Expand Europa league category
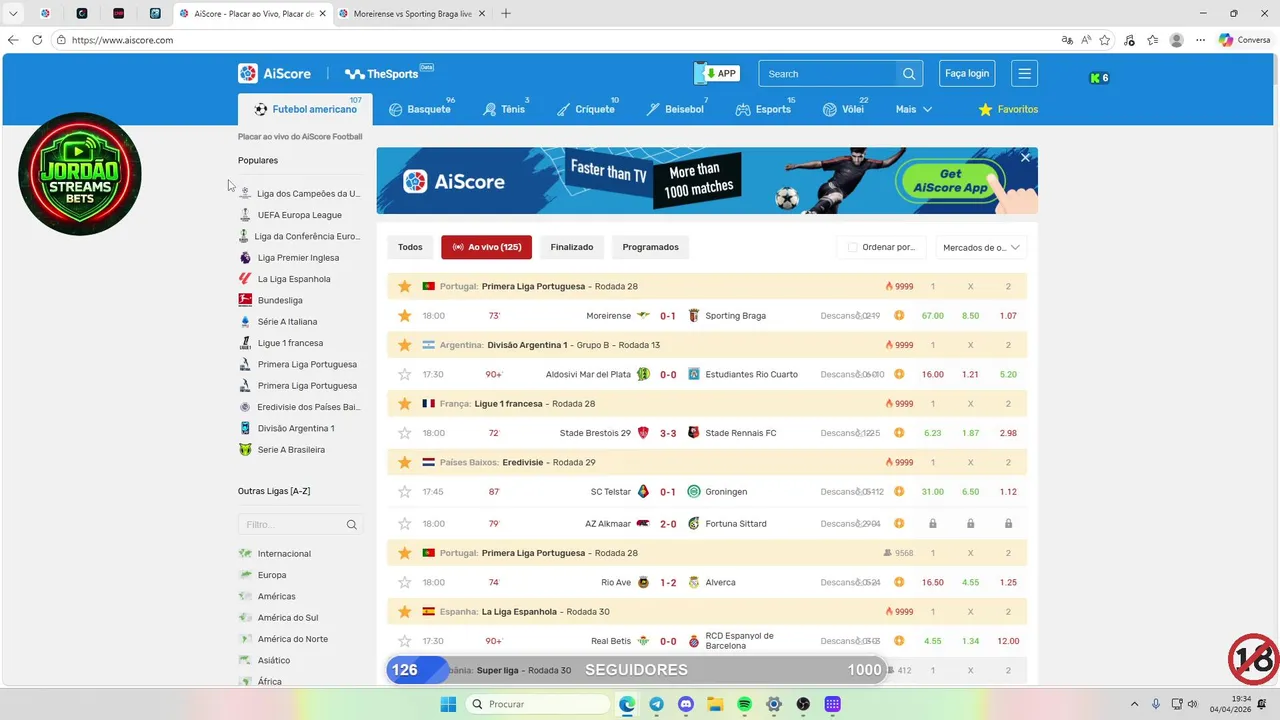 click(x=263, y=575)
